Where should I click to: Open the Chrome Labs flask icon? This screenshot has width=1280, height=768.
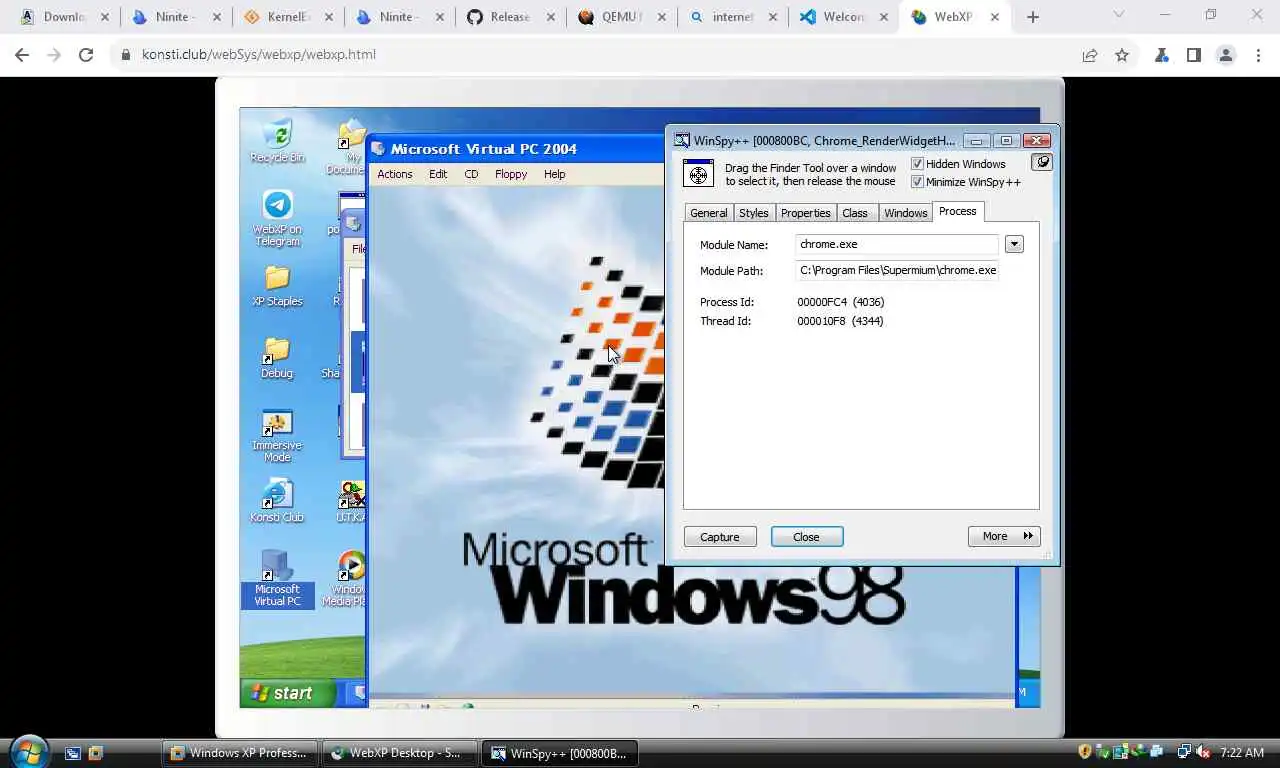1161,55
